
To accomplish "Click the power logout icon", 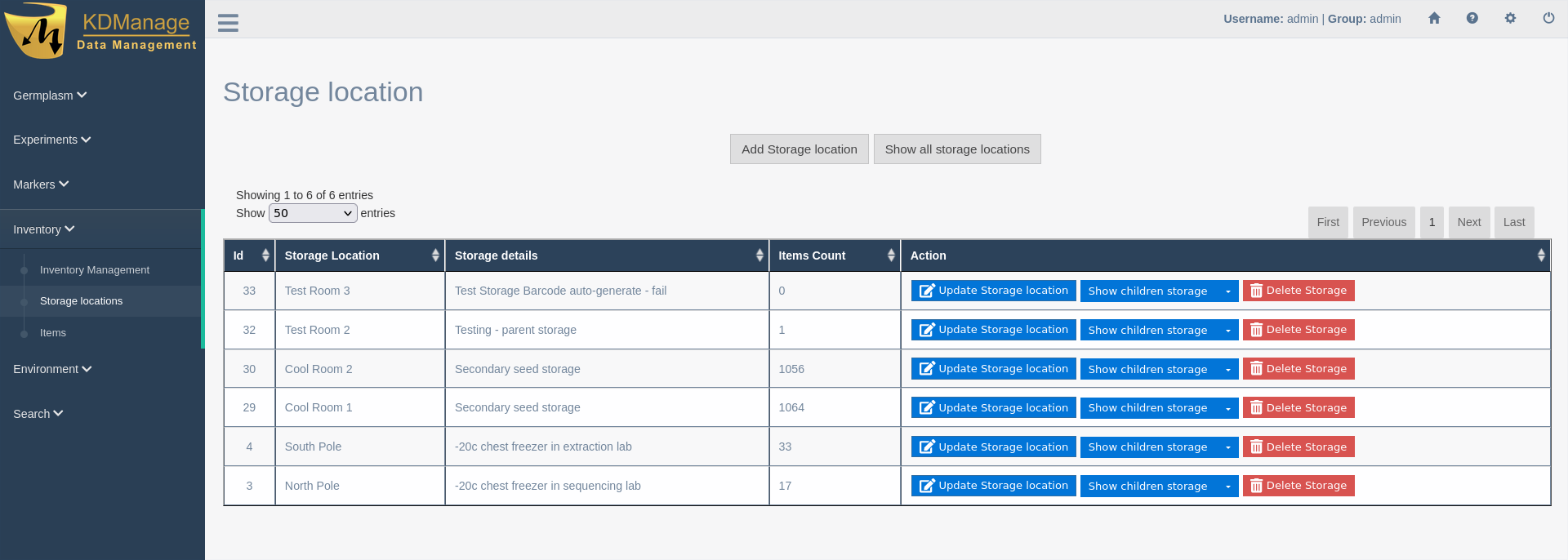I will pos(1548,18).
